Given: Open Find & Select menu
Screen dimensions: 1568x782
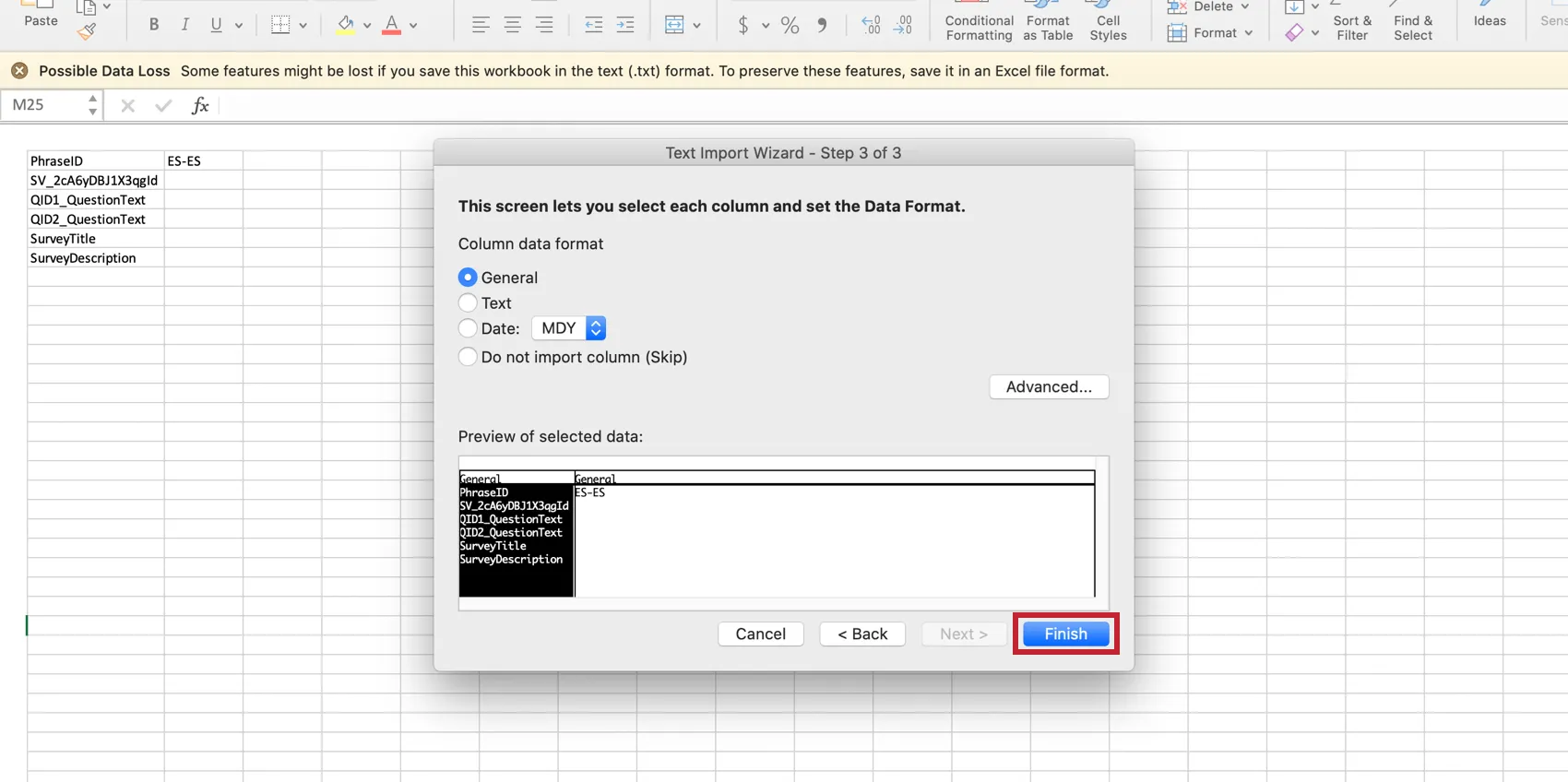Looking at the screenshot, I should [x=1413, y=22].
